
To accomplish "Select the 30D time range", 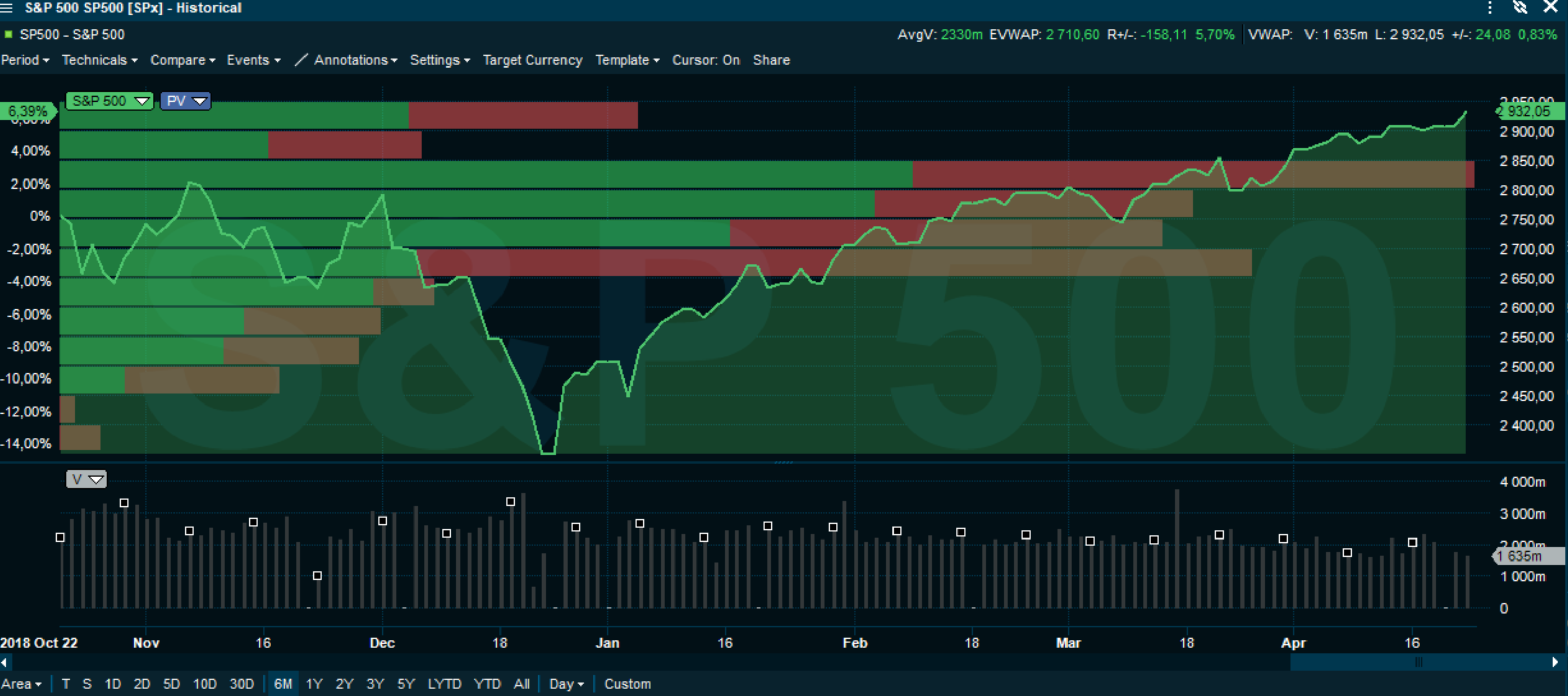I will click(x=241, y=684).
